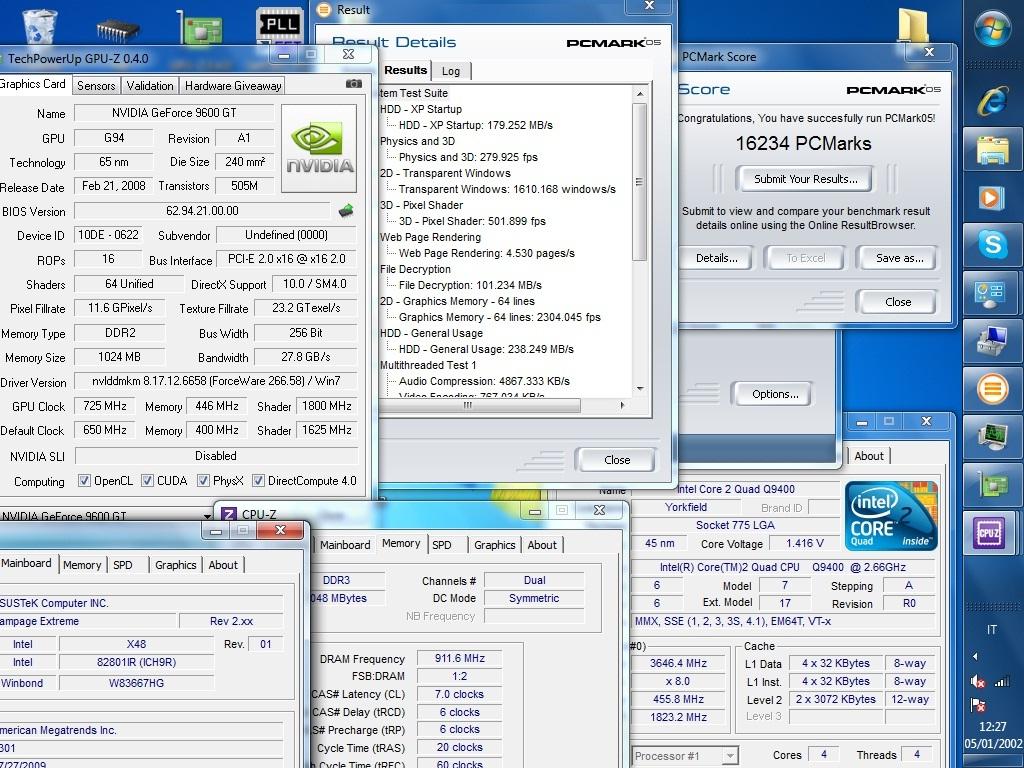Open the Processor #1 dropdown in CPU-Z
Screen dimensions: 1024x768
(x=730, y=756)
